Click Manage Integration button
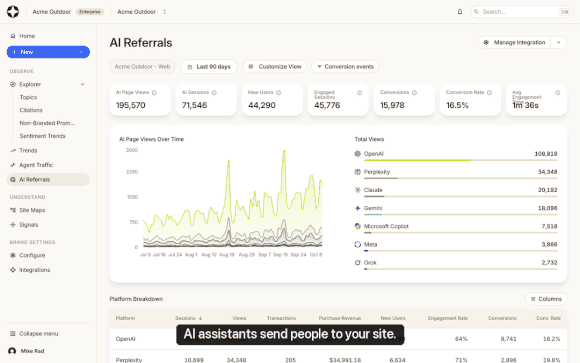Screen dimensions: 580x363 point(514,43)
